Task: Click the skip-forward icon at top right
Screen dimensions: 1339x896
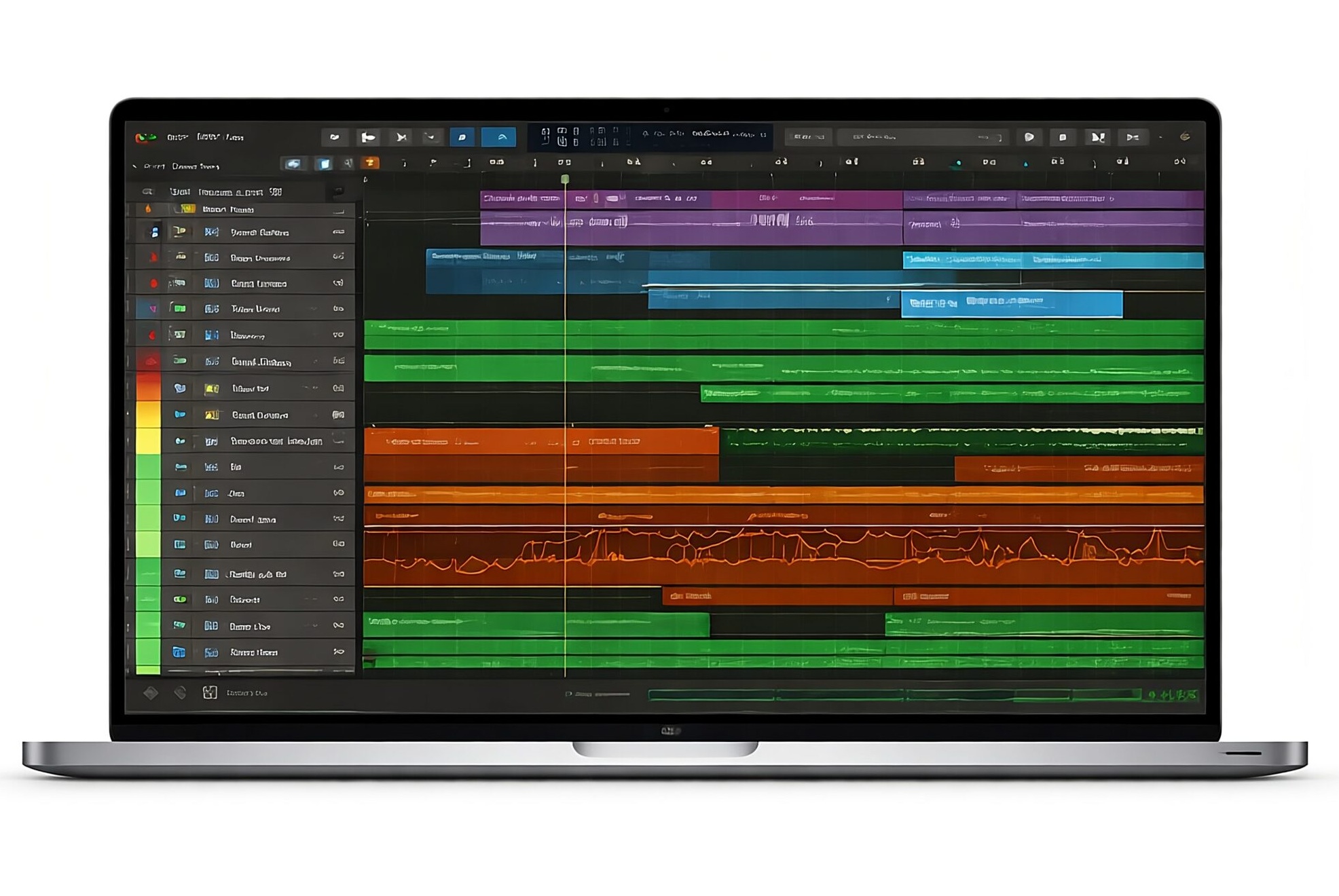Action: click(x=1097, y=137)
